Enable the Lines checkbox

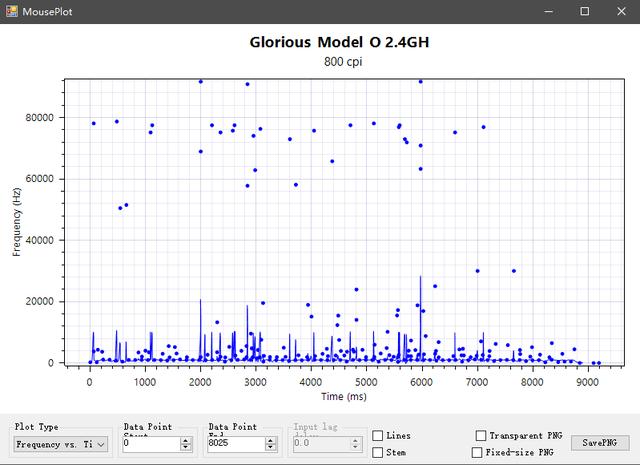[377, 436]
